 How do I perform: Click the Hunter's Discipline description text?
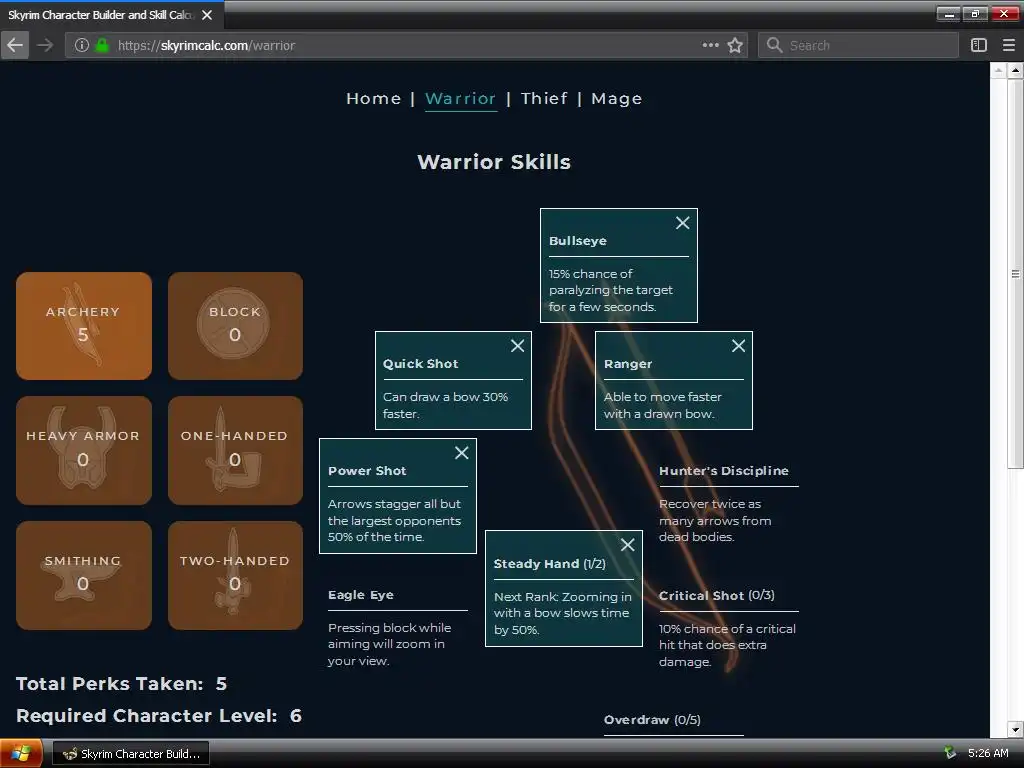point(715,520)
